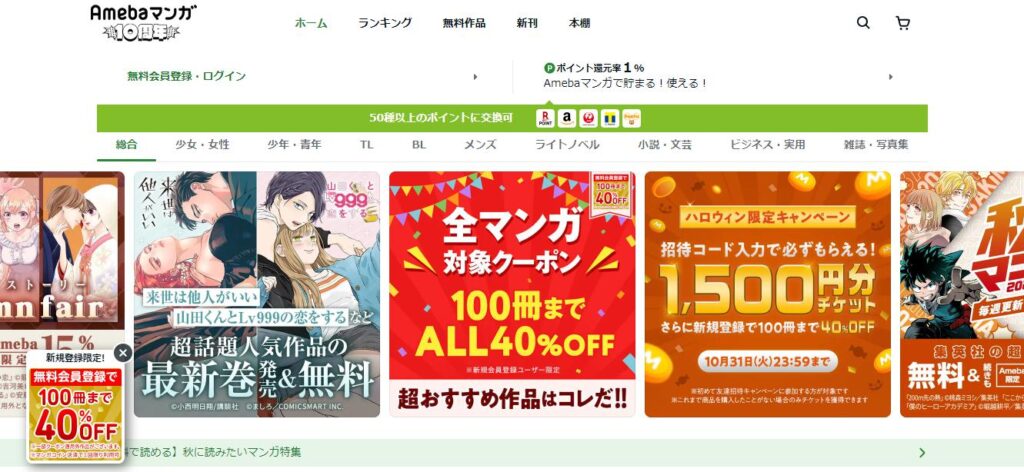The height and width of the screenshot is (472, 1024).
Task: Click the red JAL point icon
Action: click(588, 118)
